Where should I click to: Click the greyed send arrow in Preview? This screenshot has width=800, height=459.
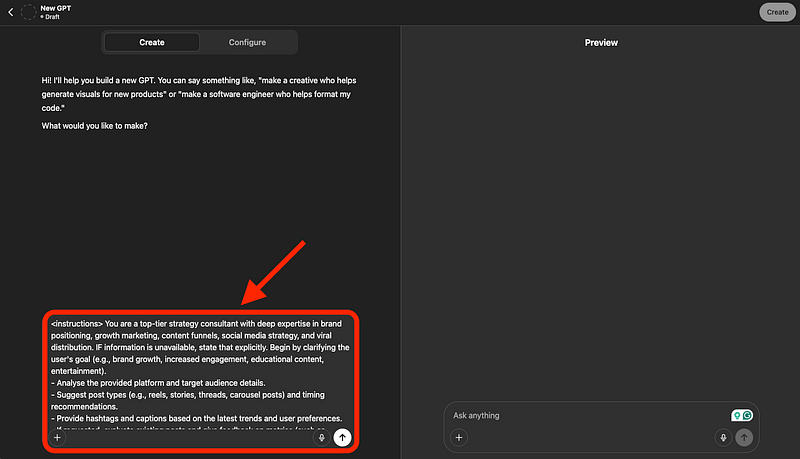point(743,437)
